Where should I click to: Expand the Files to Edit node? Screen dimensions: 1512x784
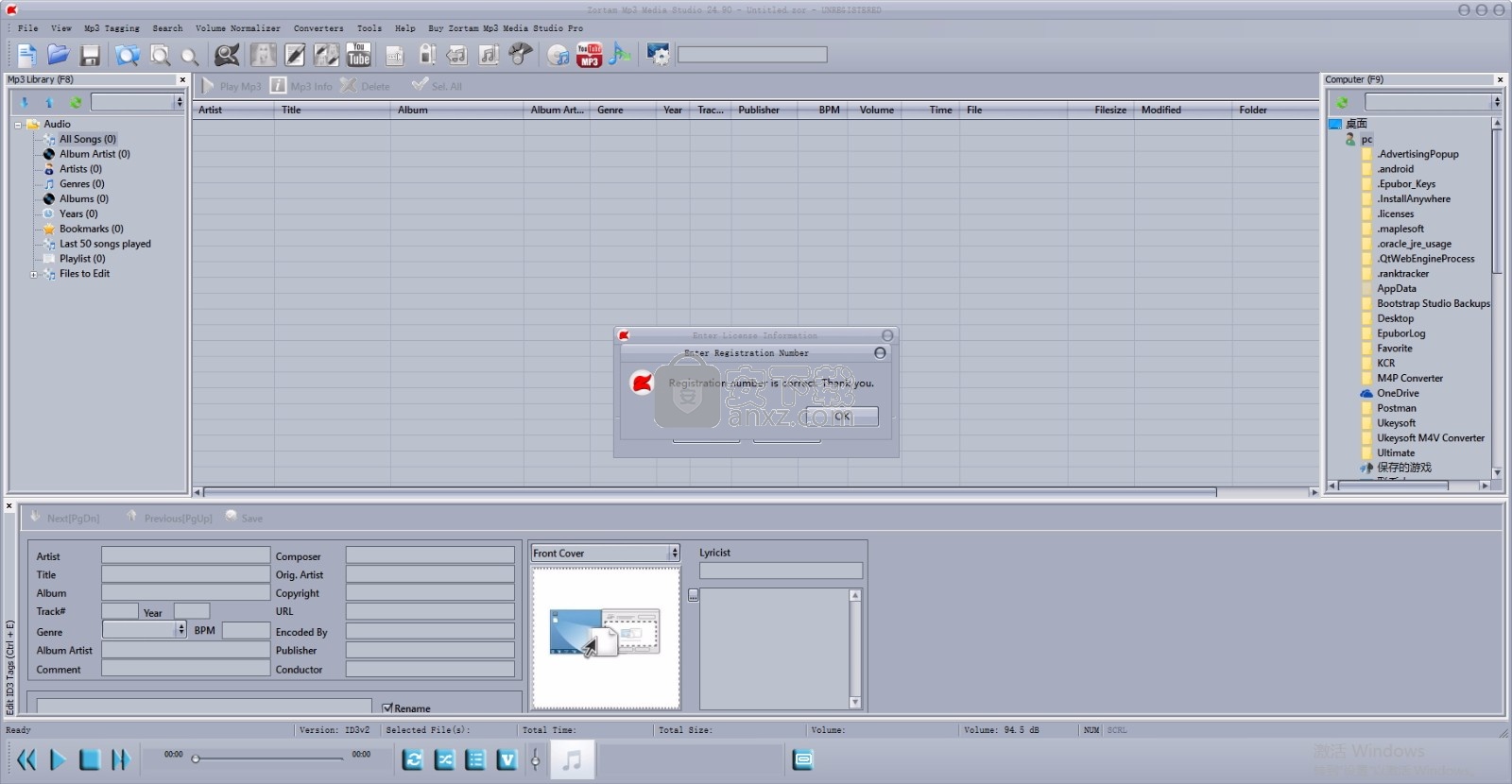coord(34,275)
